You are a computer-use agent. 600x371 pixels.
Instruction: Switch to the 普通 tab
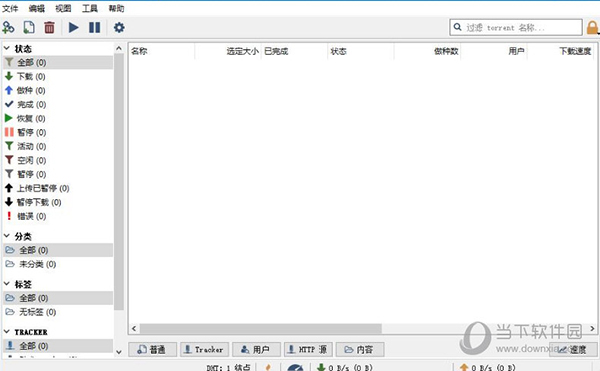(152, 349)
